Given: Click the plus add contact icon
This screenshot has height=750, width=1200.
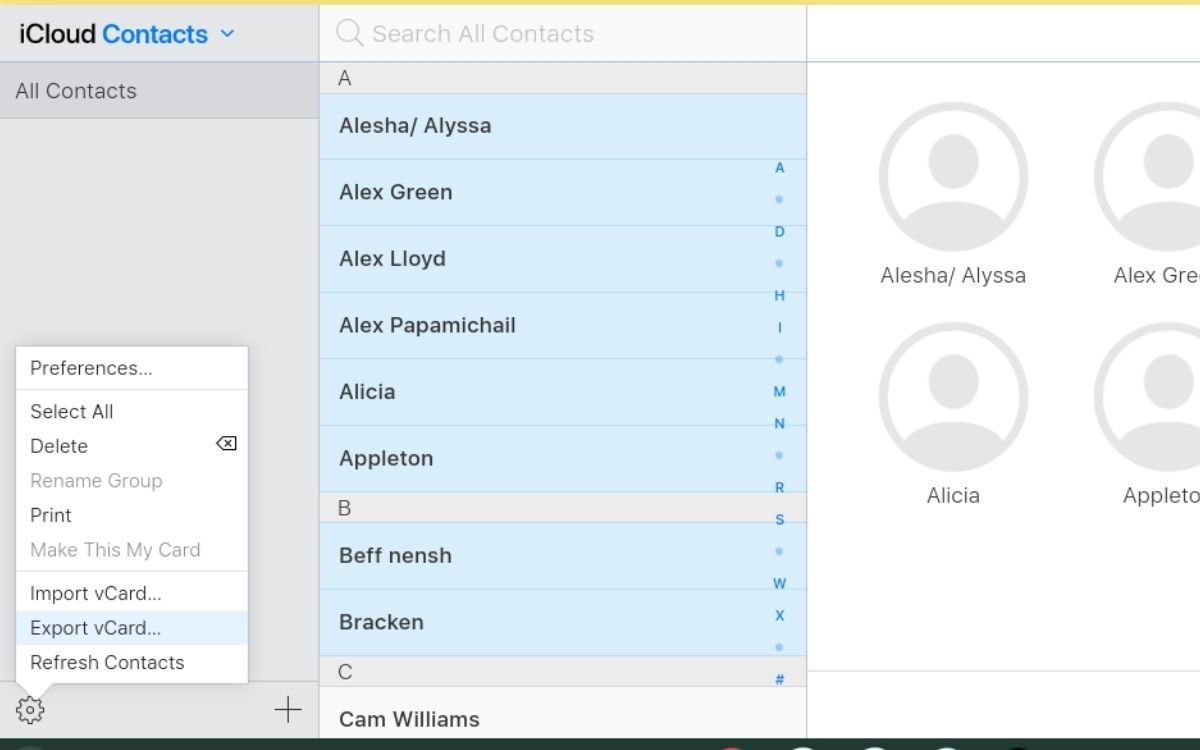Looking at the screenshot, I should (x=288, y=710).
